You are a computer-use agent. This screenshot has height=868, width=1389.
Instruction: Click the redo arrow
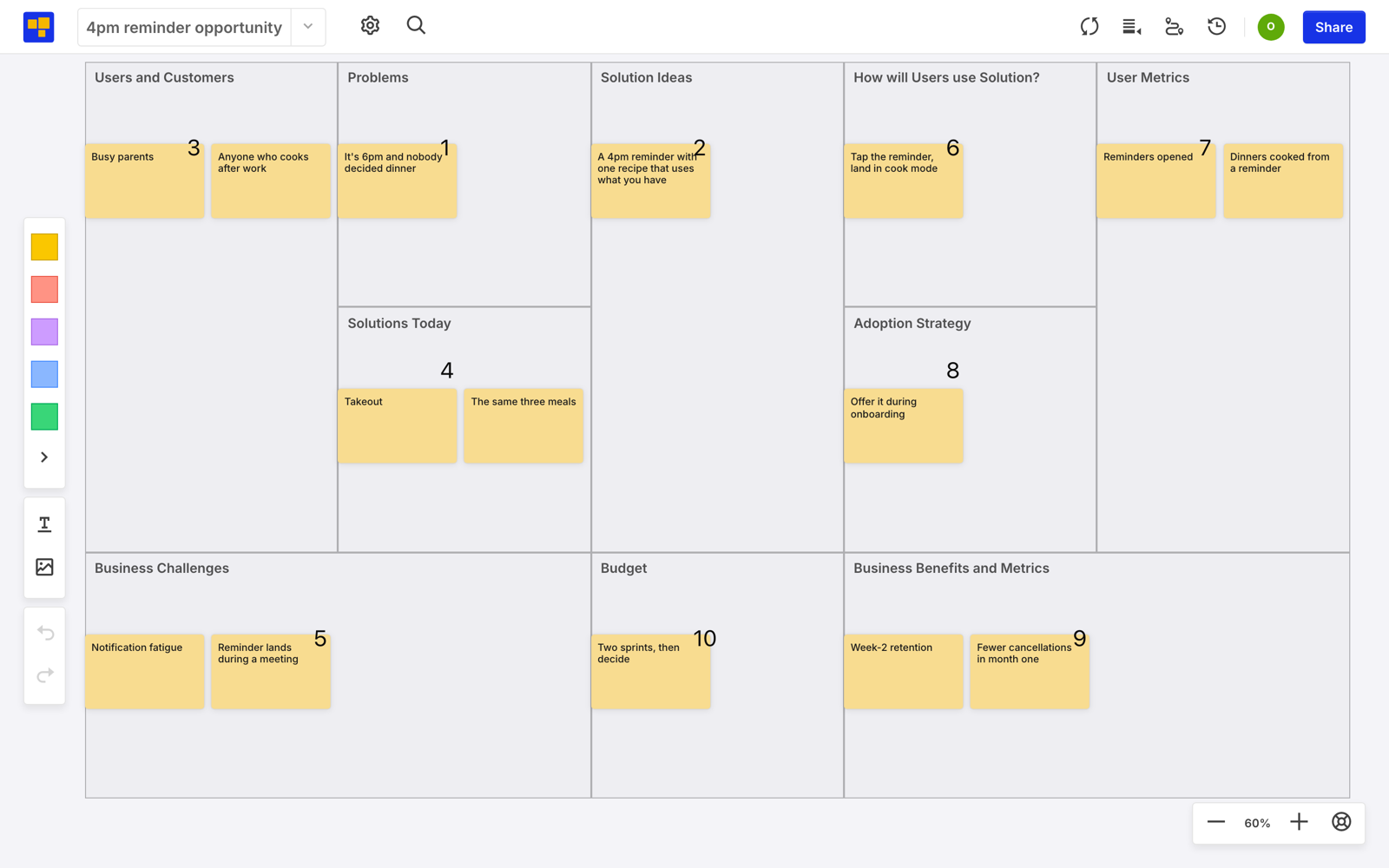[45, 675]
